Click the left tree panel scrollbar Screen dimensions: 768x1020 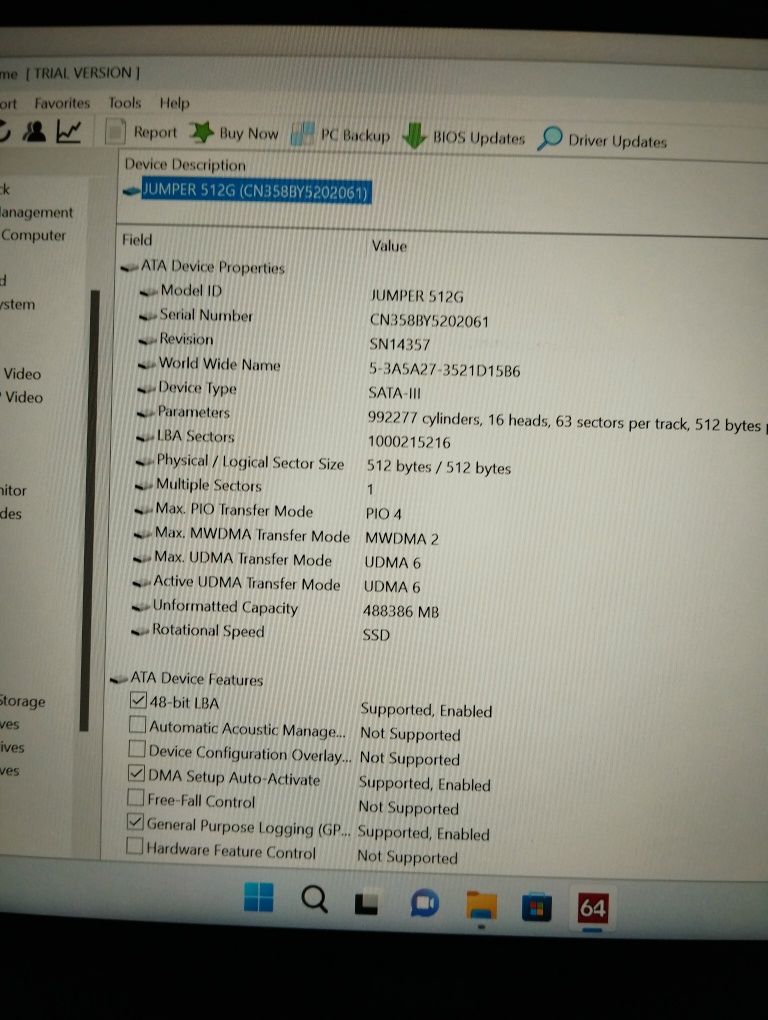click(92, 511)
